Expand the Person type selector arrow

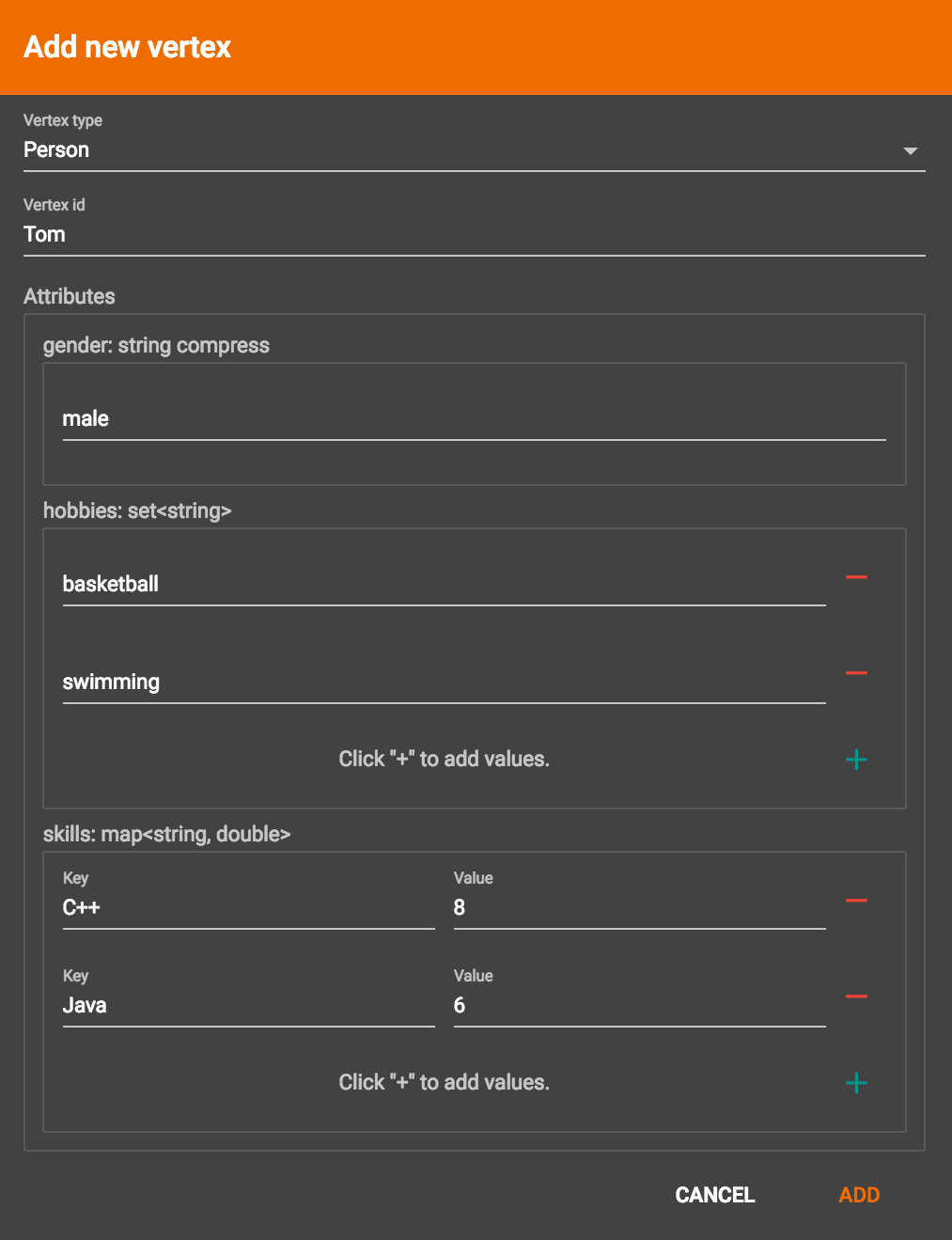(910, 150)
